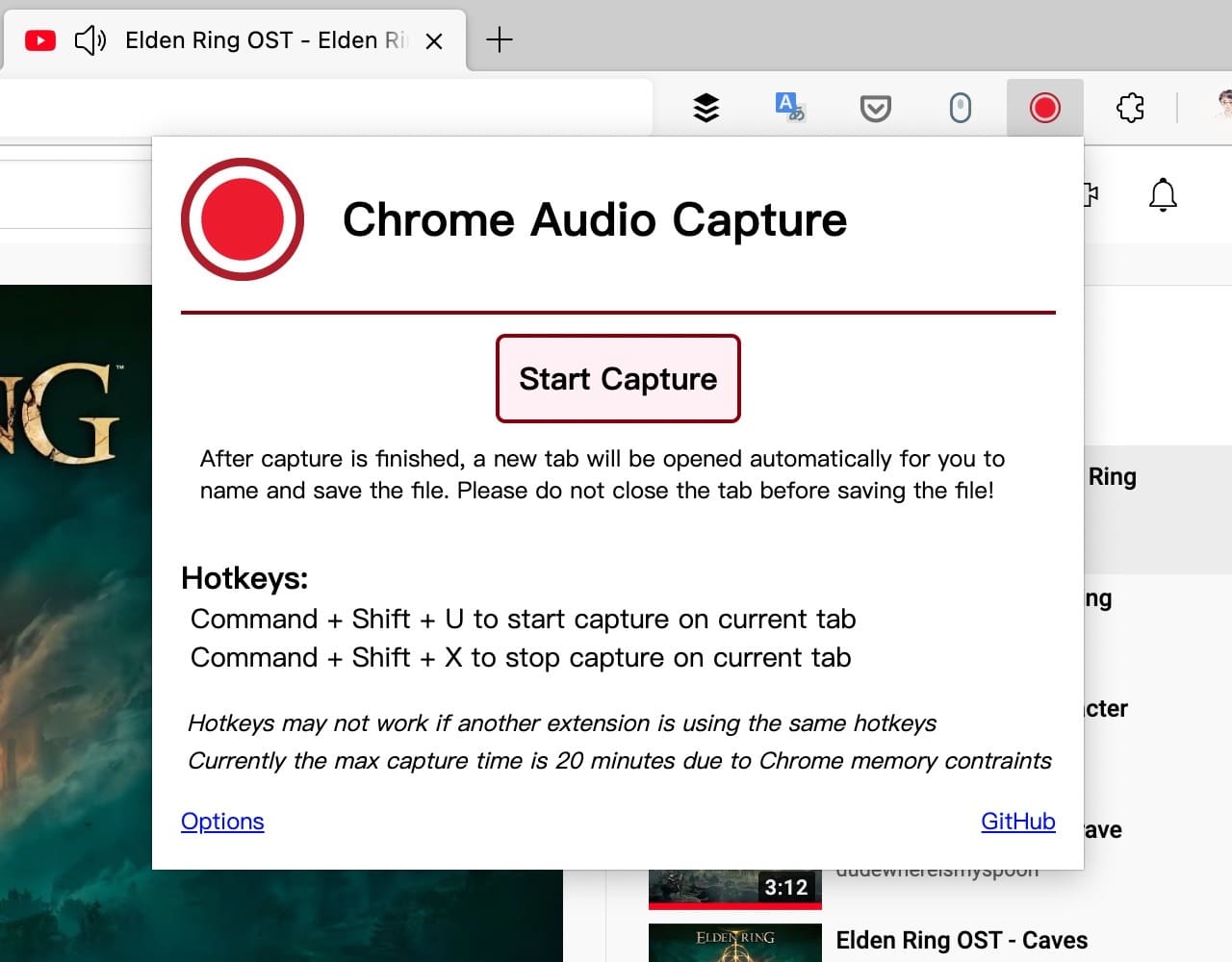Screen dimensions: 1232x962
Task: Click the Chrome Audio Capture red logo
Action: [x=242, y=219]
